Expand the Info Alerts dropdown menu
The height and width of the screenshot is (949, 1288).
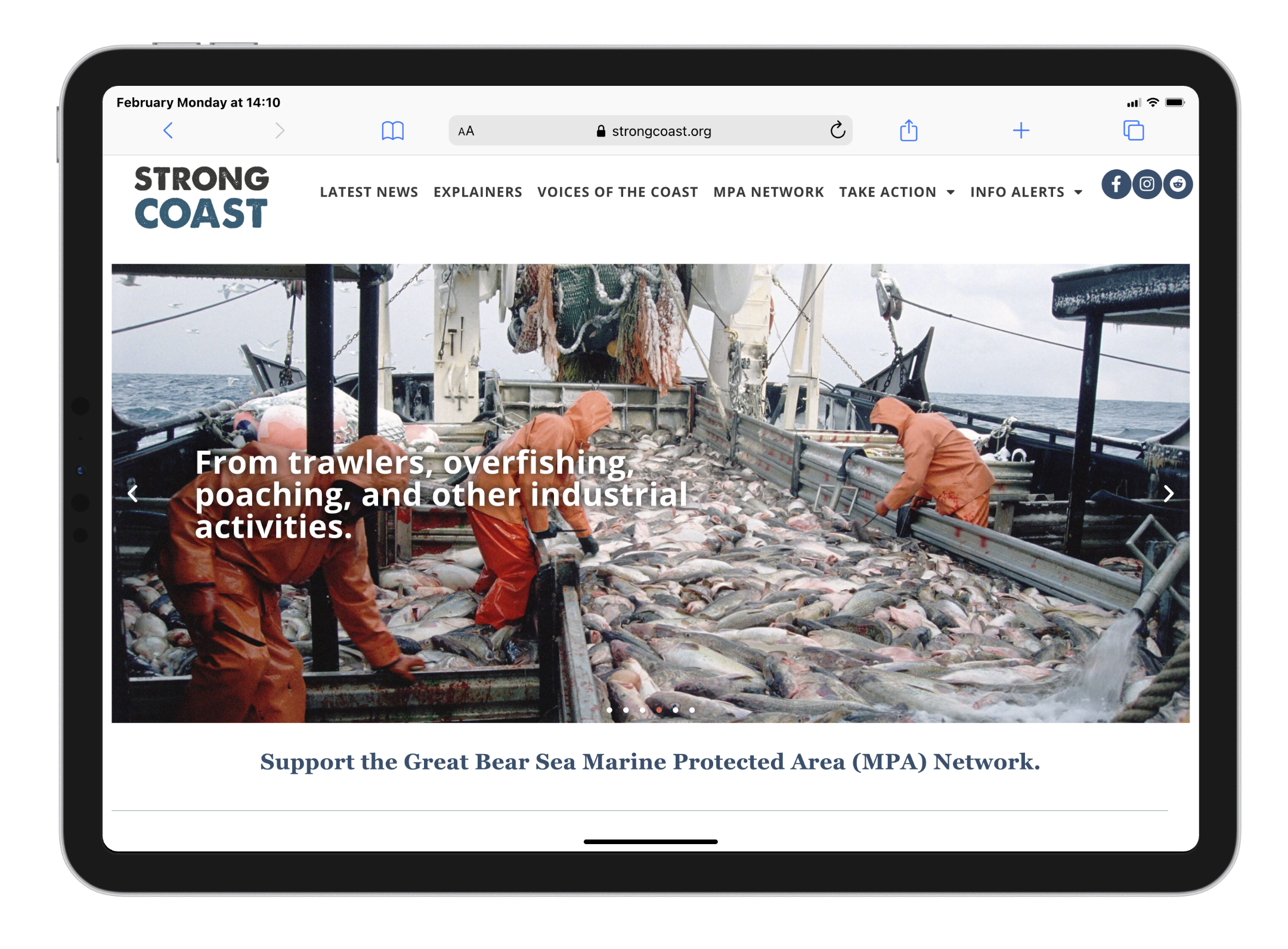coord(1026,192)
